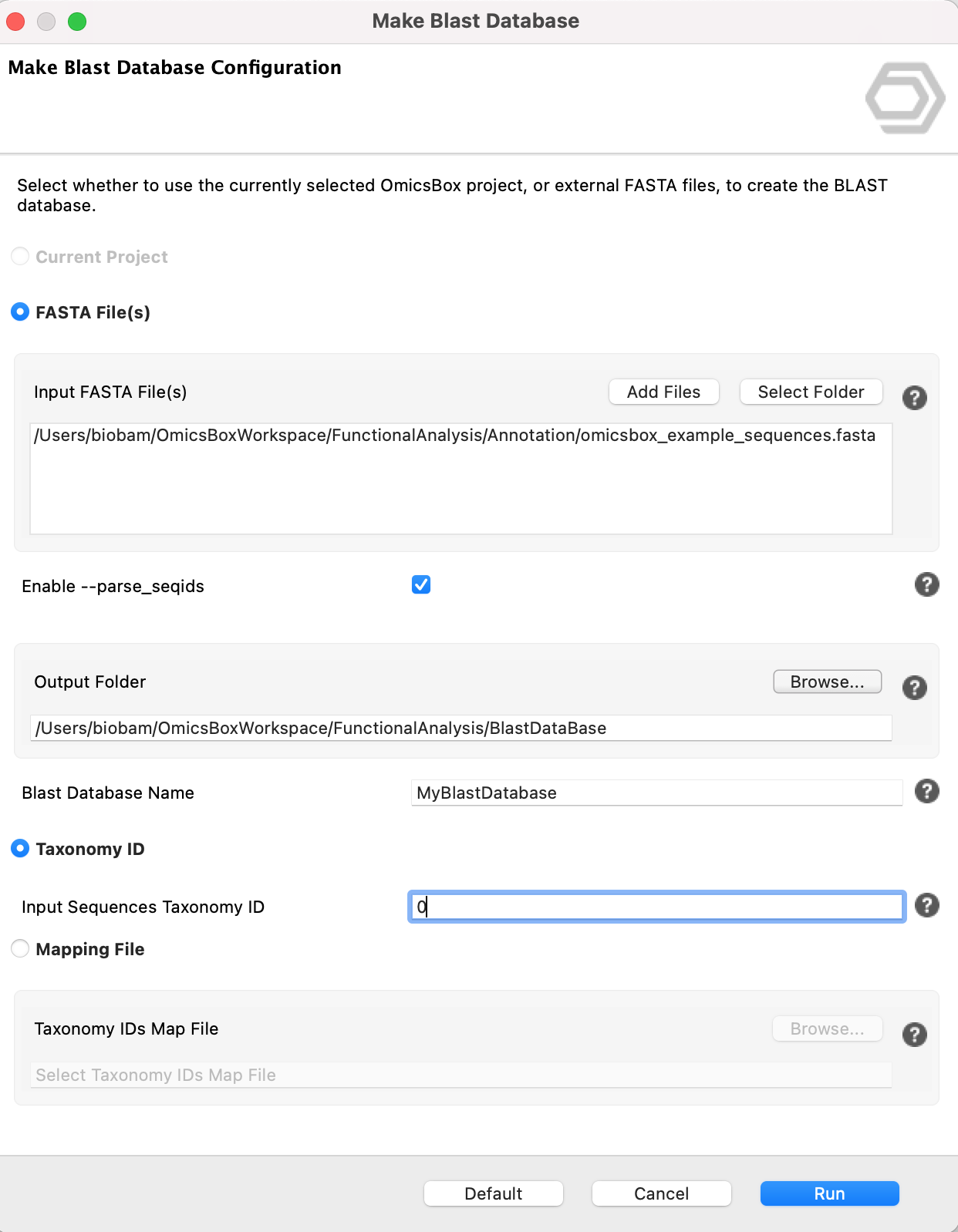Cancel the Make Blast Database dialog

pos(661,1193)
